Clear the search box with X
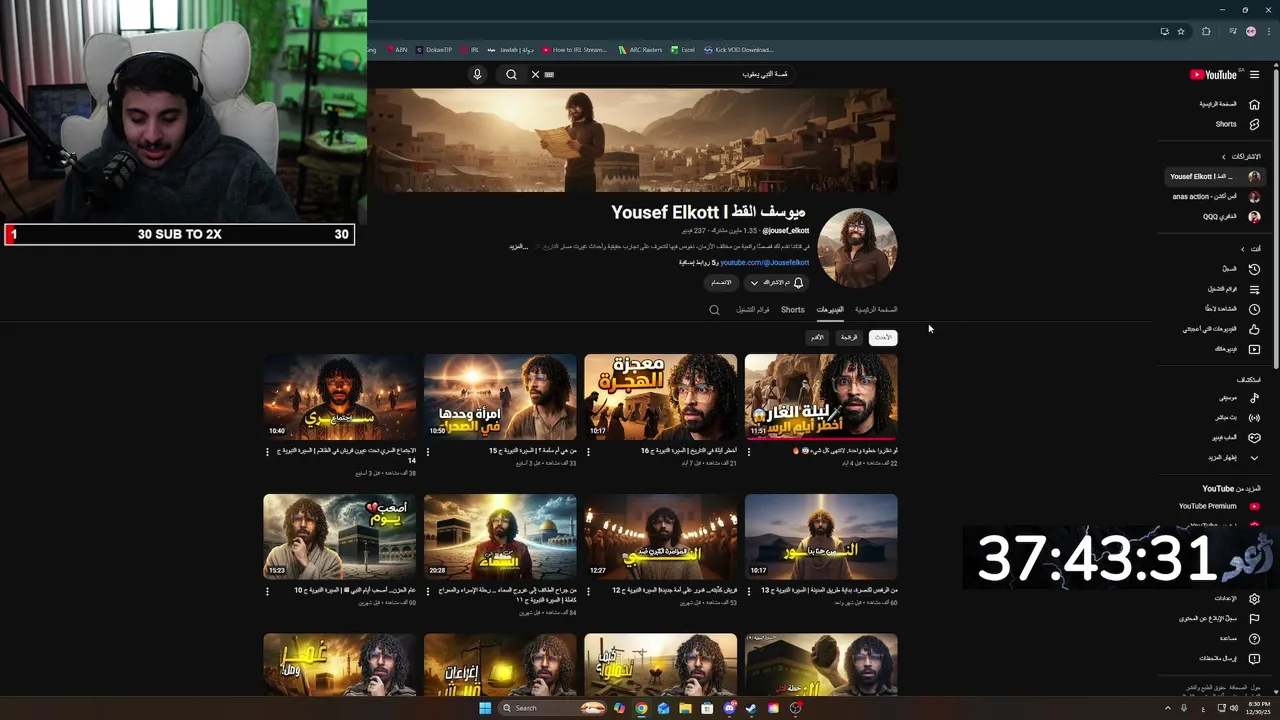 535,74
